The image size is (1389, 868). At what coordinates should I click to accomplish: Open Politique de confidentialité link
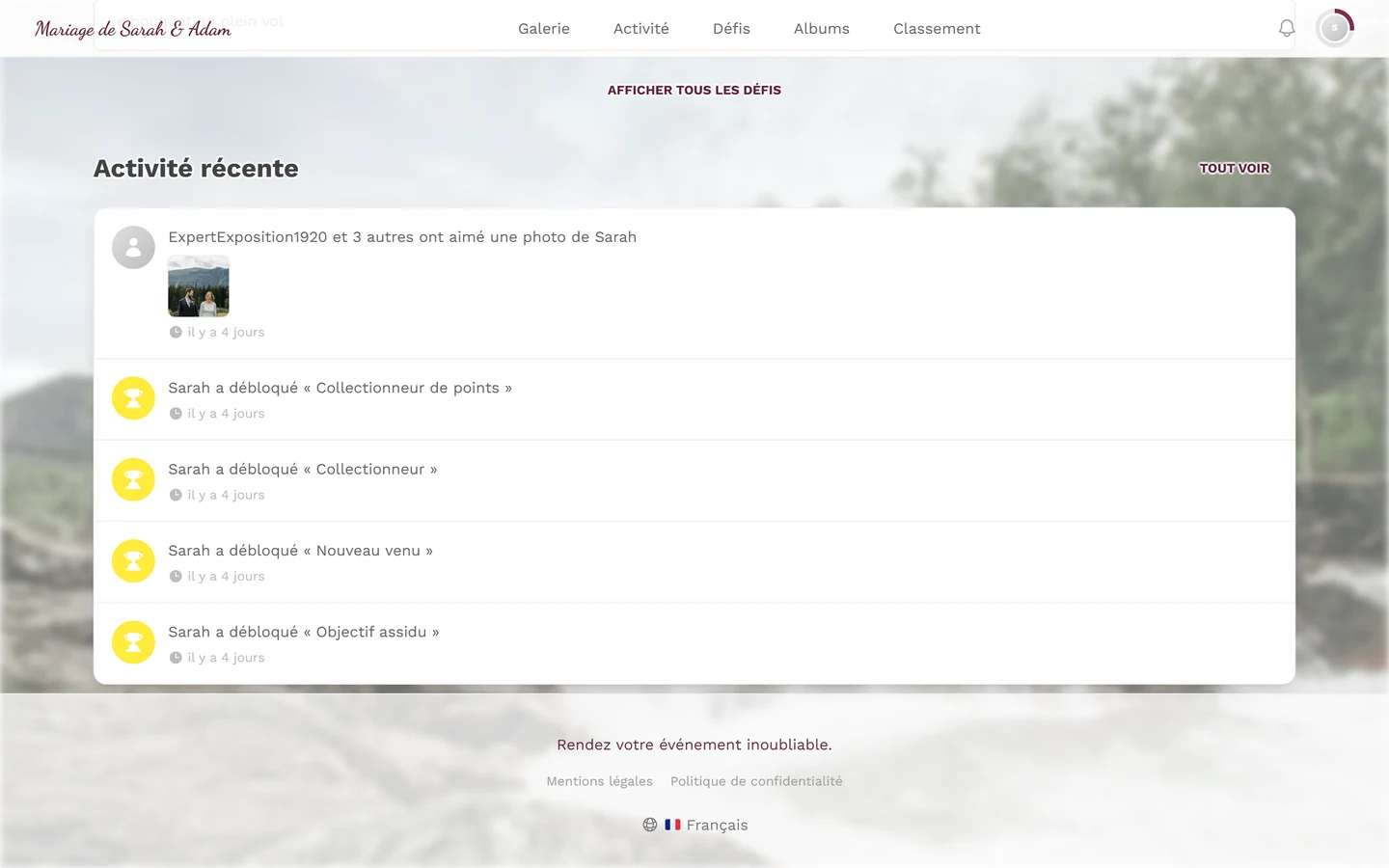coord(756,781)
